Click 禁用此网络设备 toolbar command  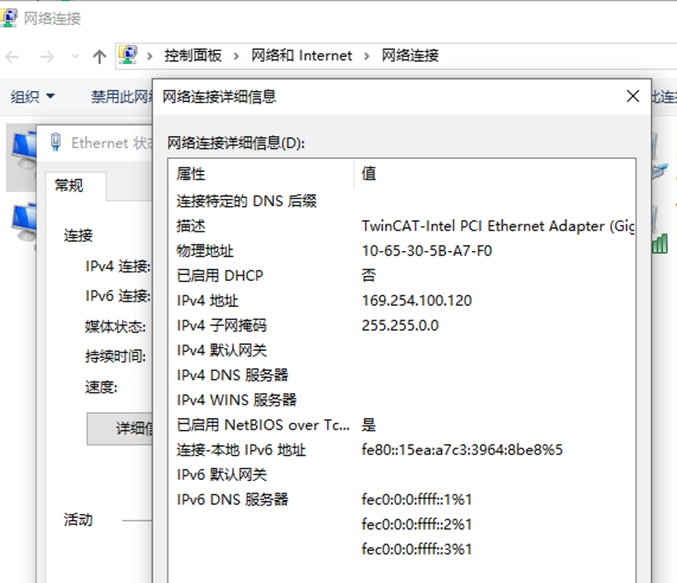pyautogui.click(x=121, y=96)
